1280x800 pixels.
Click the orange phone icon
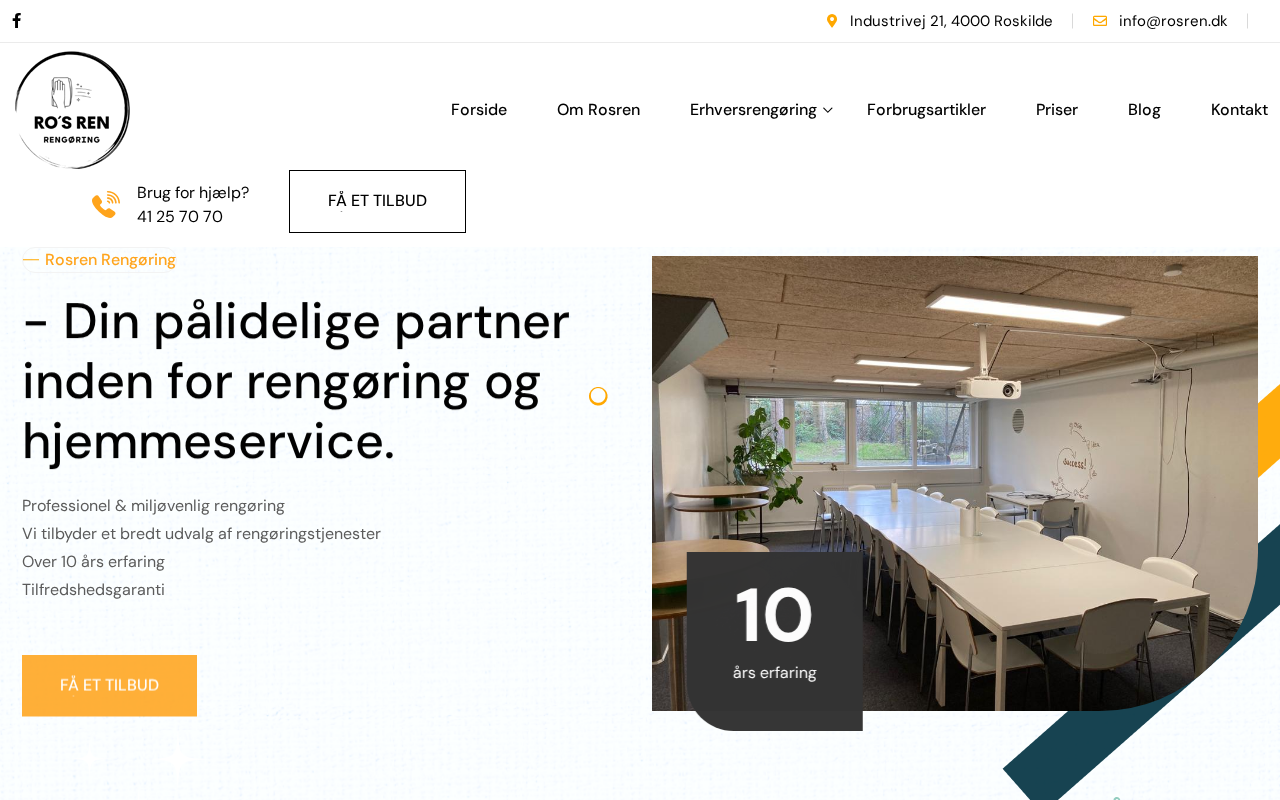click(106, 204)
